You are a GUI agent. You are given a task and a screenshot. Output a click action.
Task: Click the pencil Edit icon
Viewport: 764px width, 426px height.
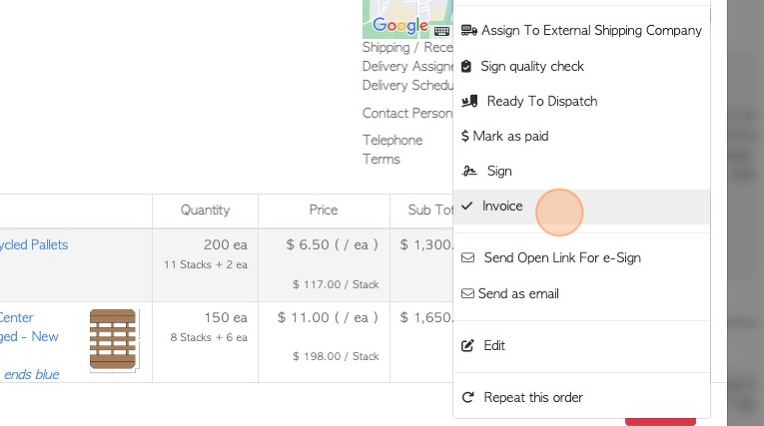(467, 346)
